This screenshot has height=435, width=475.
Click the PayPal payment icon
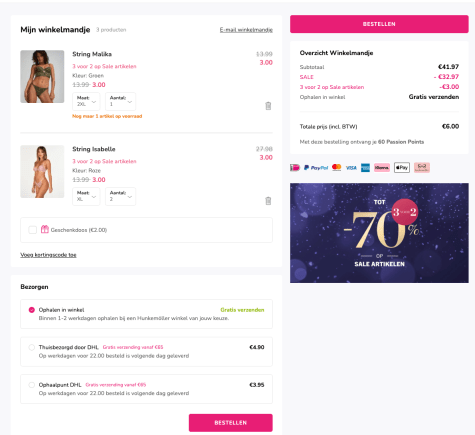[316, 168]
